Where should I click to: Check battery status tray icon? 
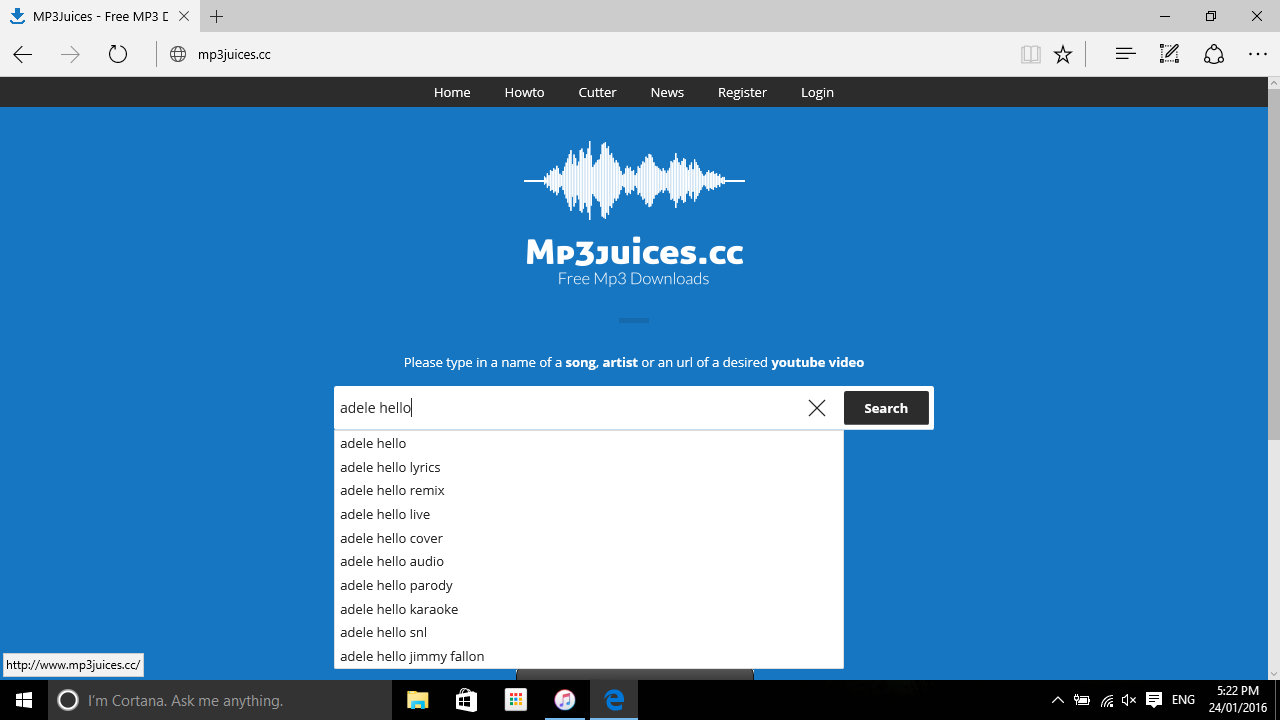1082,700
